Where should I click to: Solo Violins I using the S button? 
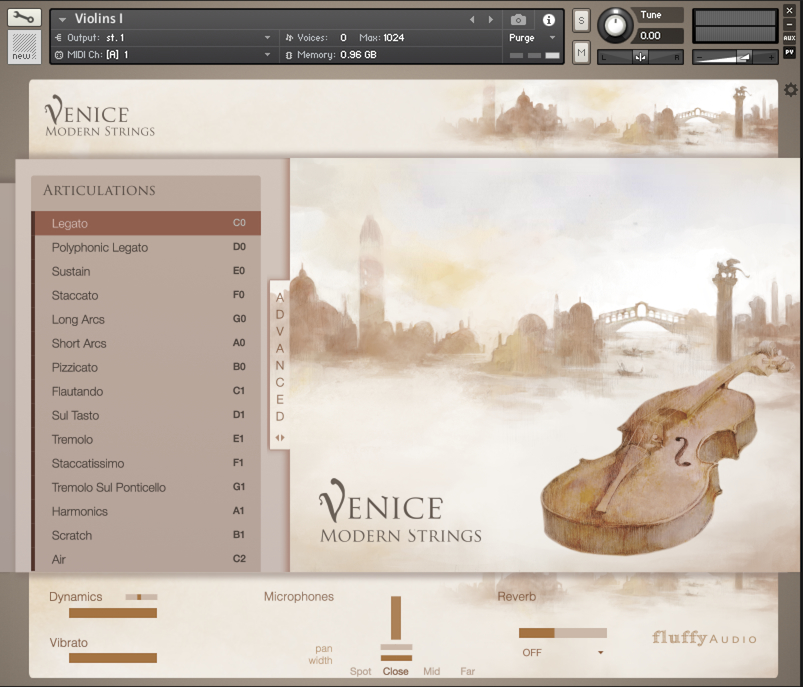coord(581,19)
